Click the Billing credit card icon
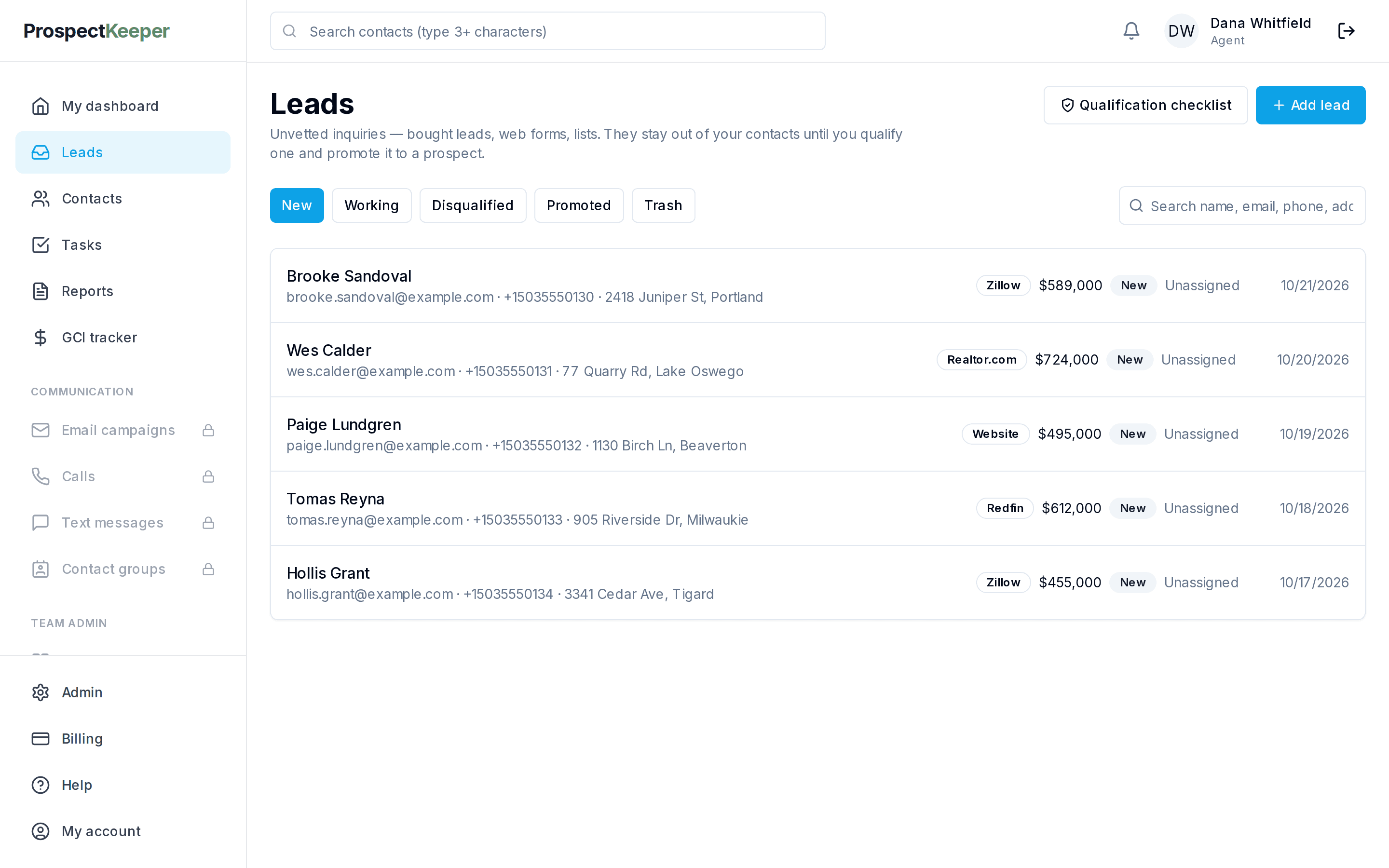 coord(40,739)
